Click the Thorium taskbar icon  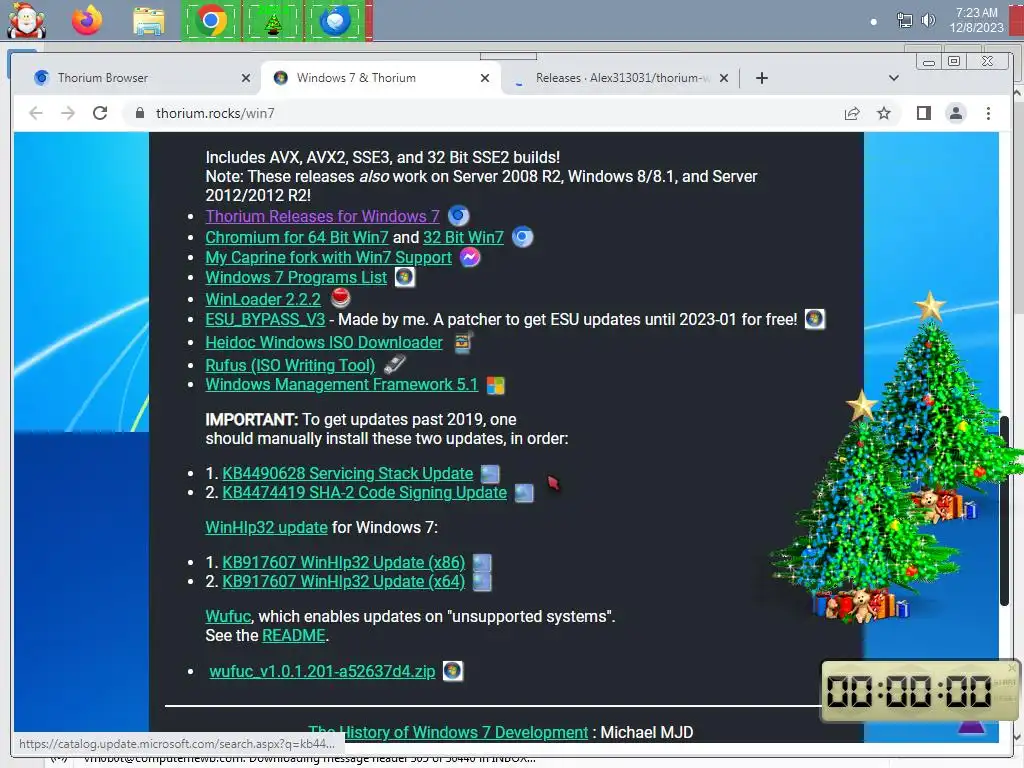coord(335,21)
